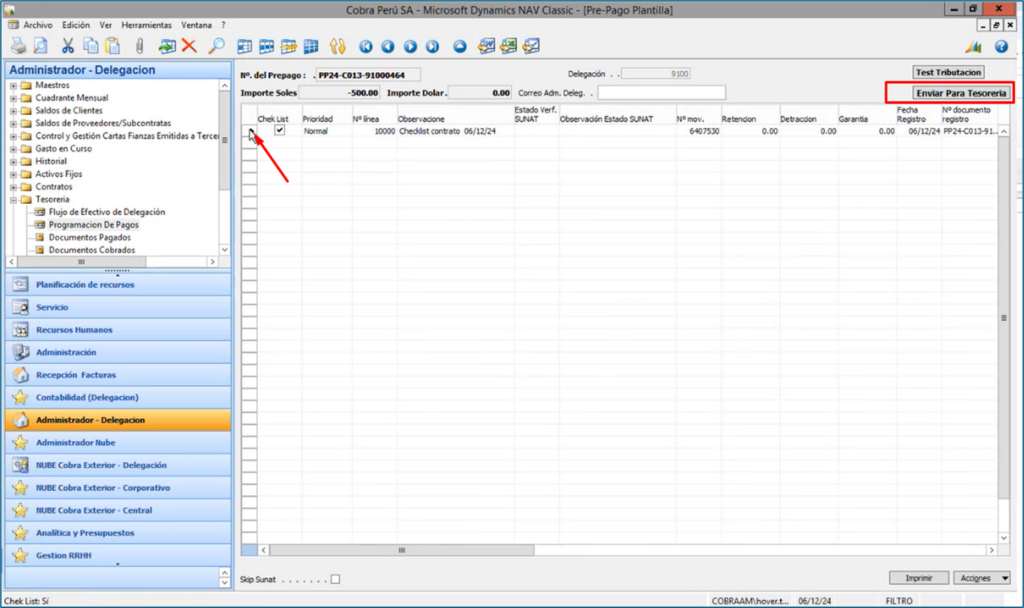Screen dimensions: 1024x608
Task: Click the Test Tributacion button
Action: tap(948, 72)
